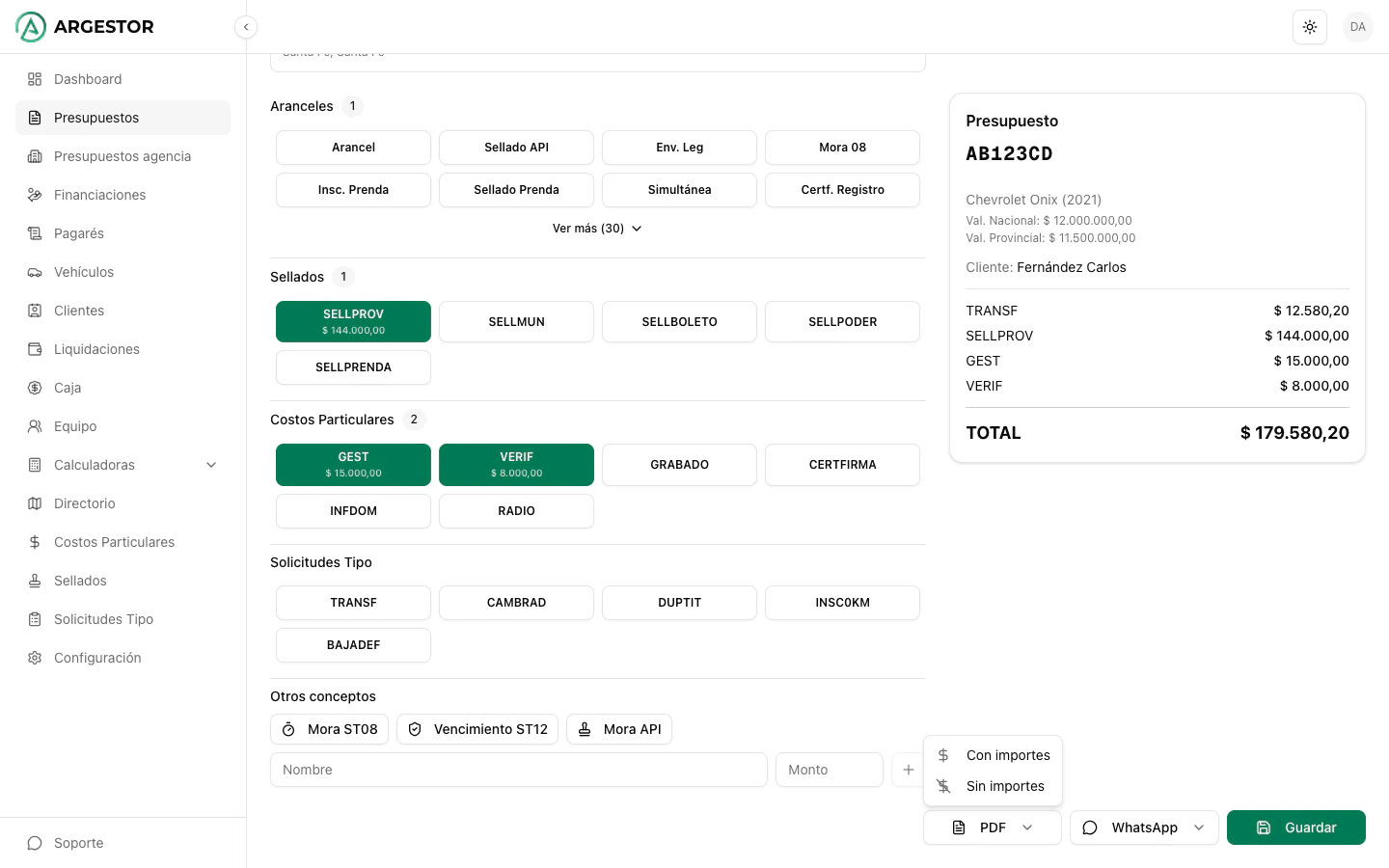Click the Nombre input field
The width and height of the screenshot is (1389, 868).
click(519, 770)
